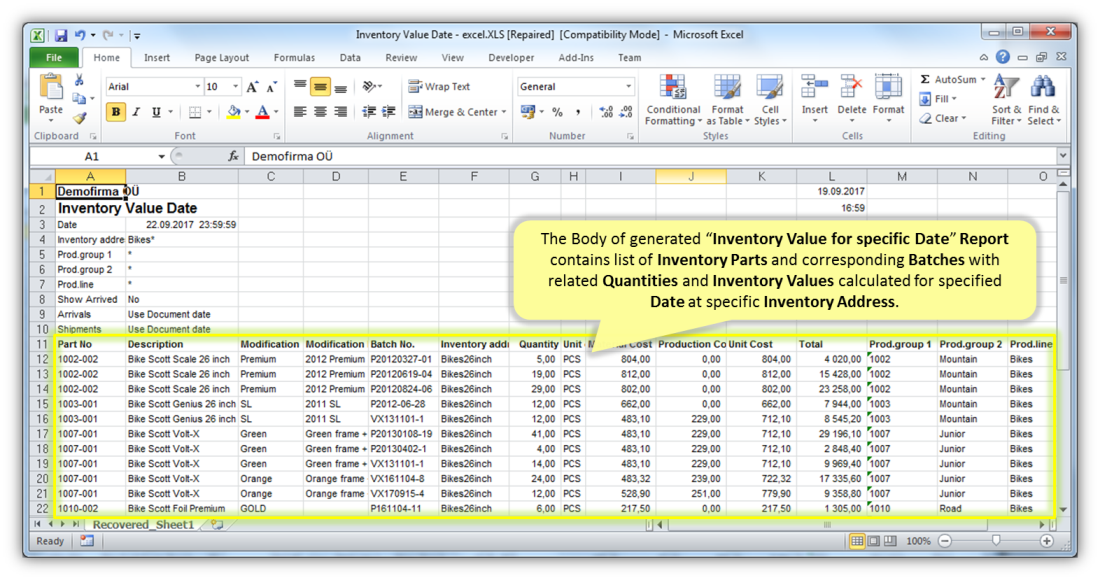Increase font size with Grow Font icon

pyautogui.click(x=253, y=87)
